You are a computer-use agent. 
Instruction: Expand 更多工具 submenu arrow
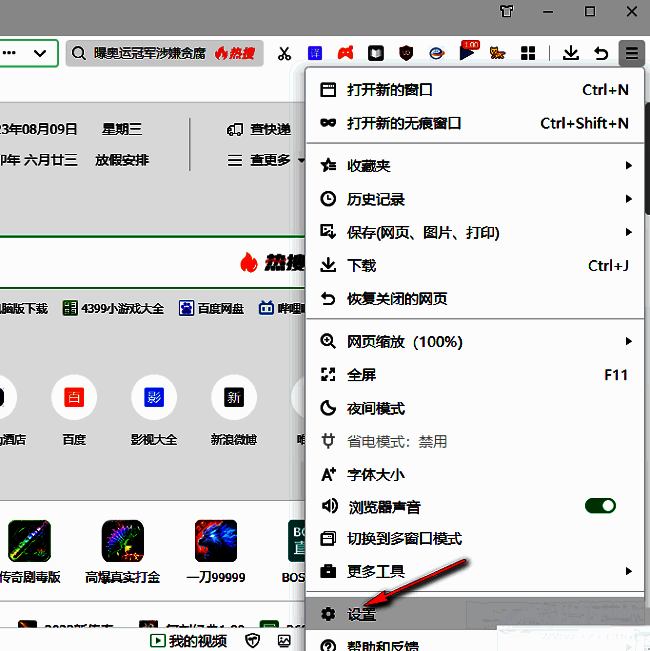point(629,571)
